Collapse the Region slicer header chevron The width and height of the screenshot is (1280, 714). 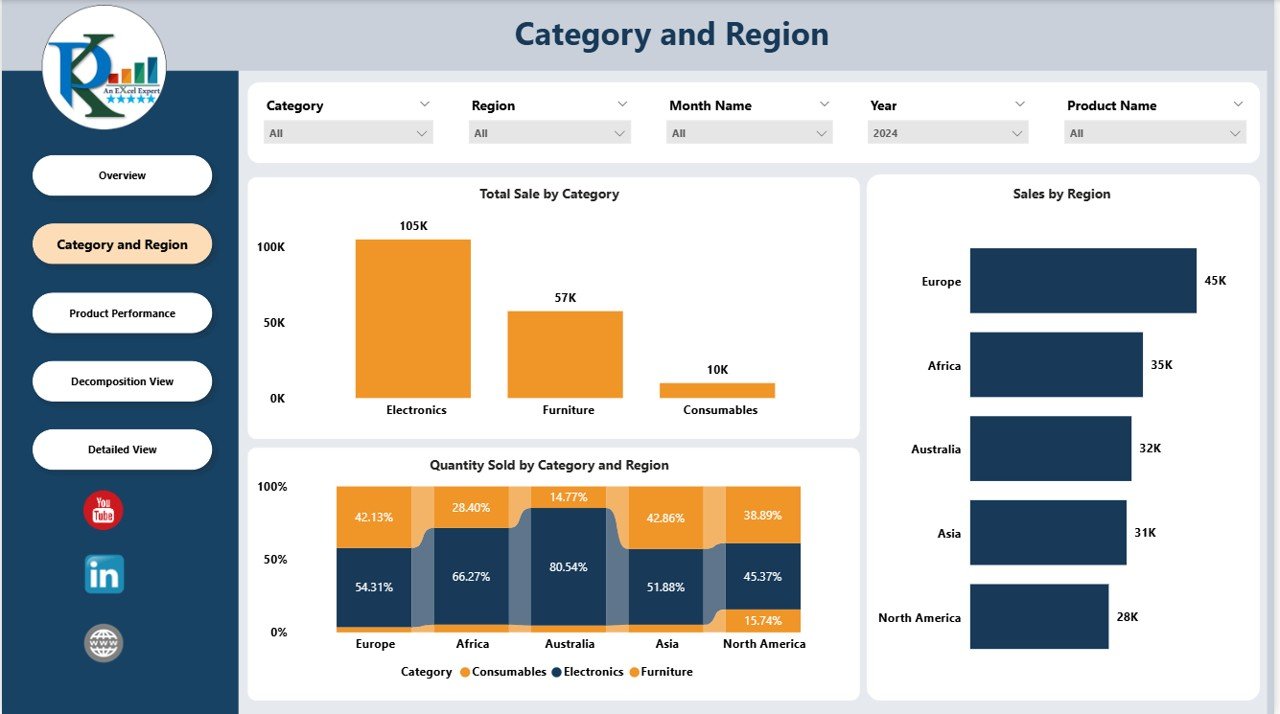click(622, 104)
